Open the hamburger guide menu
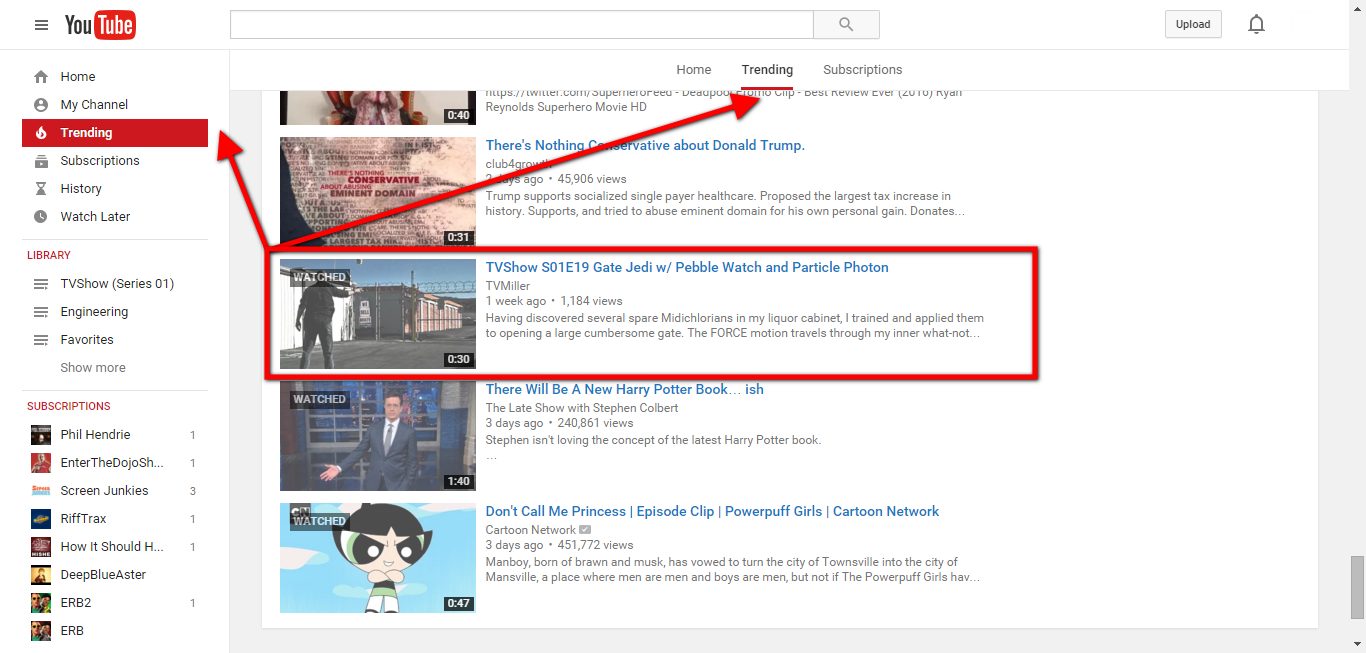 [x=41, y=25]
